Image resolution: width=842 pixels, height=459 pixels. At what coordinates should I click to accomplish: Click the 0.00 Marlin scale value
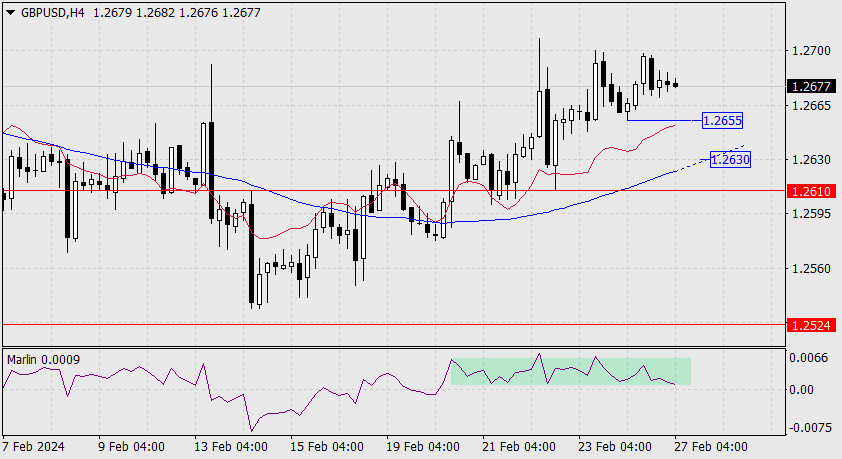coord(801,390)
